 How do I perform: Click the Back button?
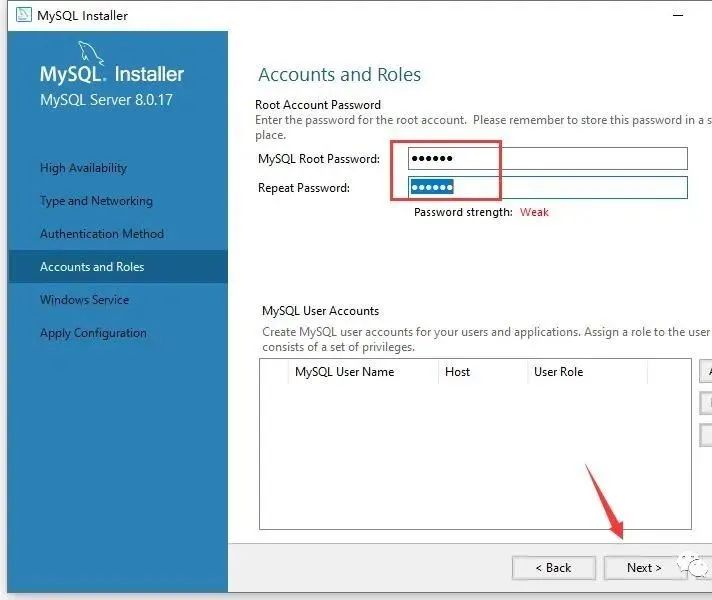pos(554,568)
